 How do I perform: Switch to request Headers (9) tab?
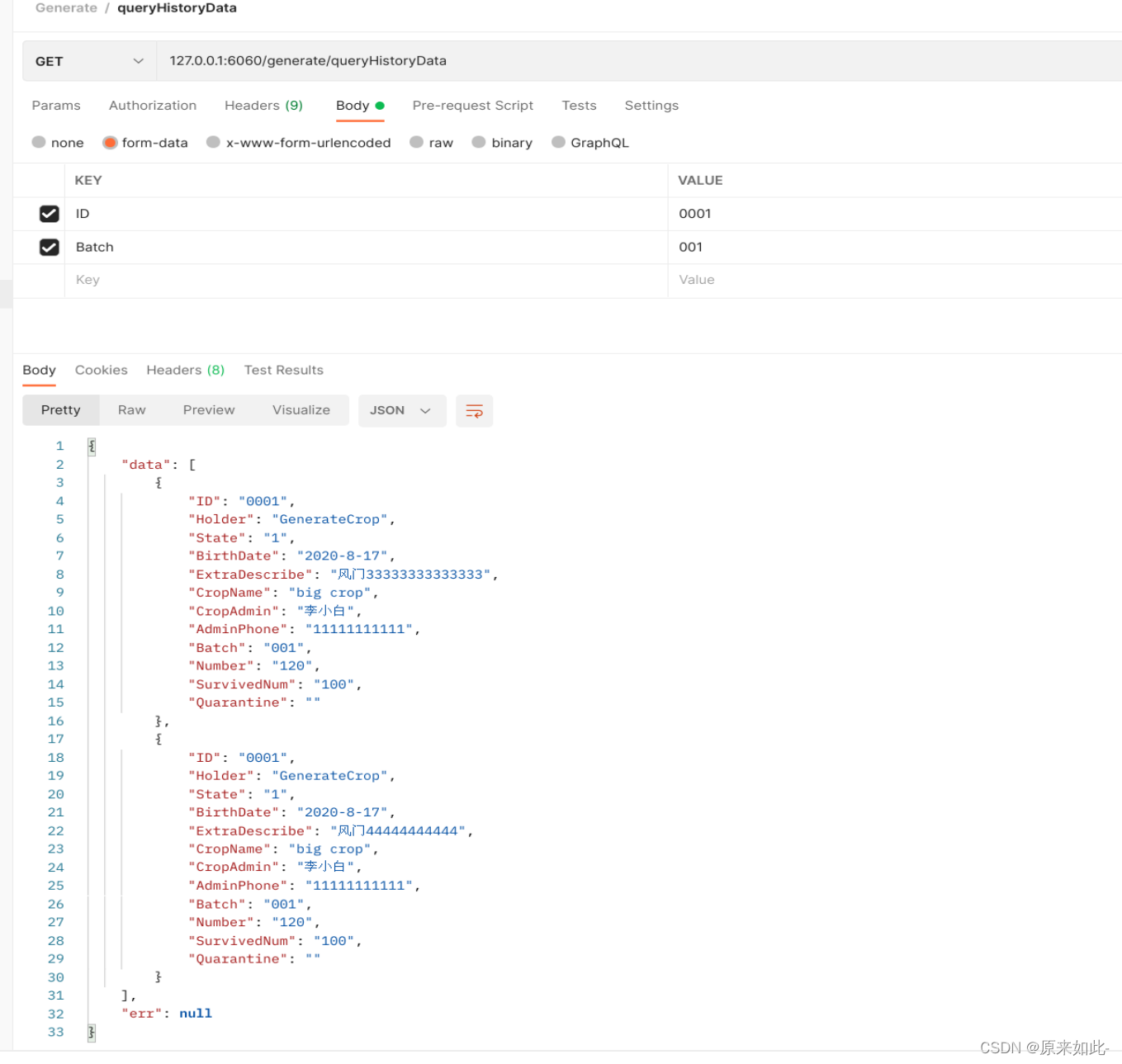pyautogui.click(x=263, y=106)
